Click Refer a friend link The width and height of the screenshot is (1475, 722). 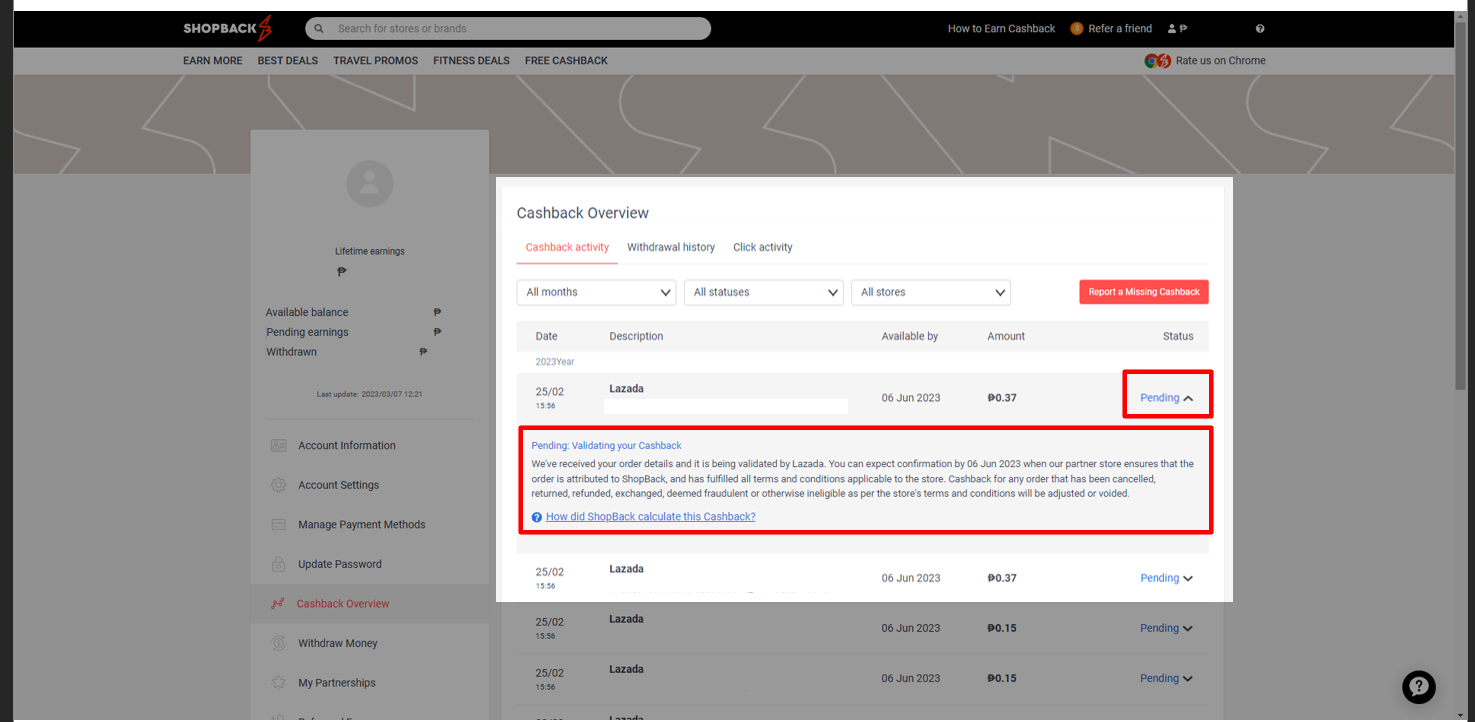point(1120,29)
